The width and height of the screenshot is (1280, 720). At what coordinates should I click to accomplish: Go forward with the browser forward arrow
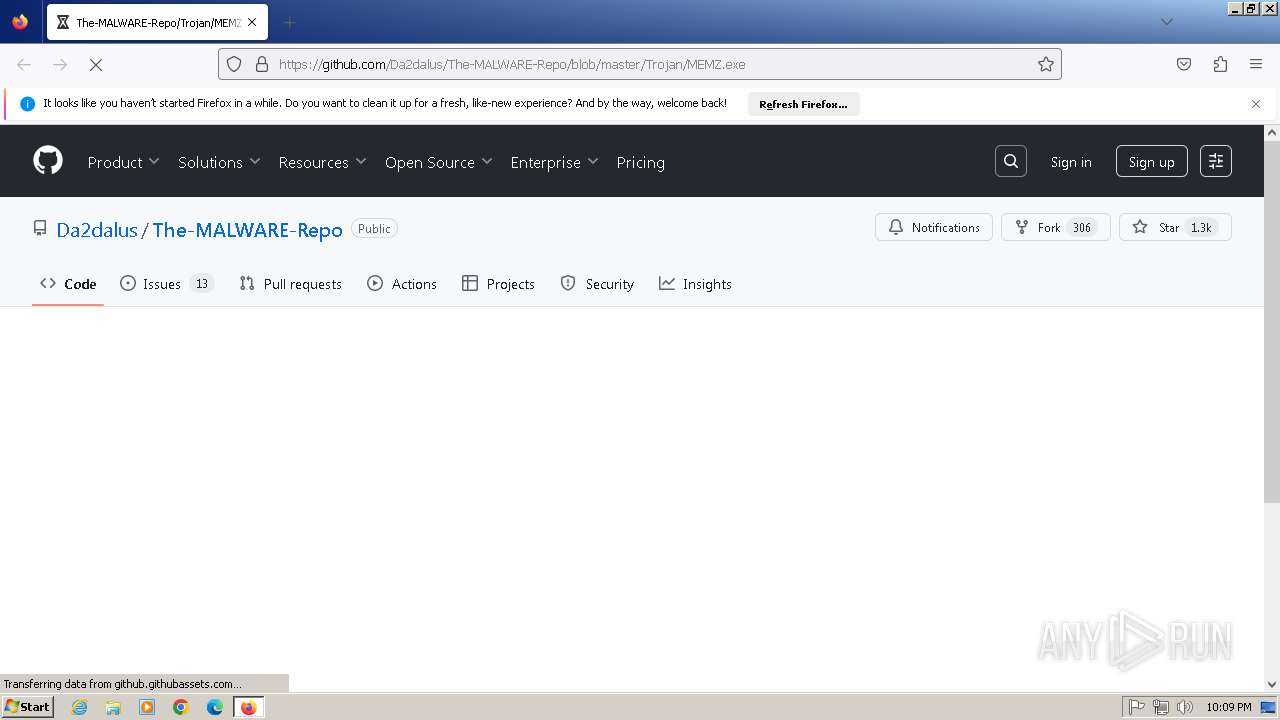click(x=60, y=64)
